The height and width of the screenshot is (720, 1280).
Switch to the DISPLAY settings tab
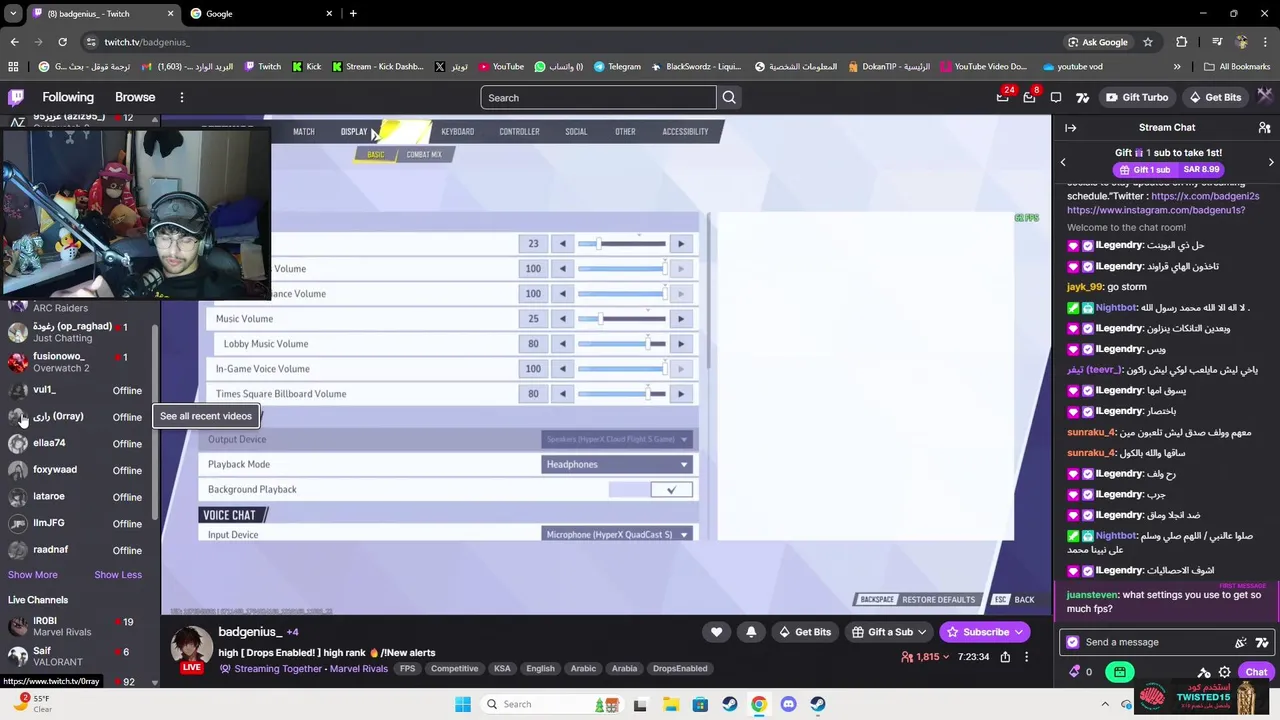(354, 132)
